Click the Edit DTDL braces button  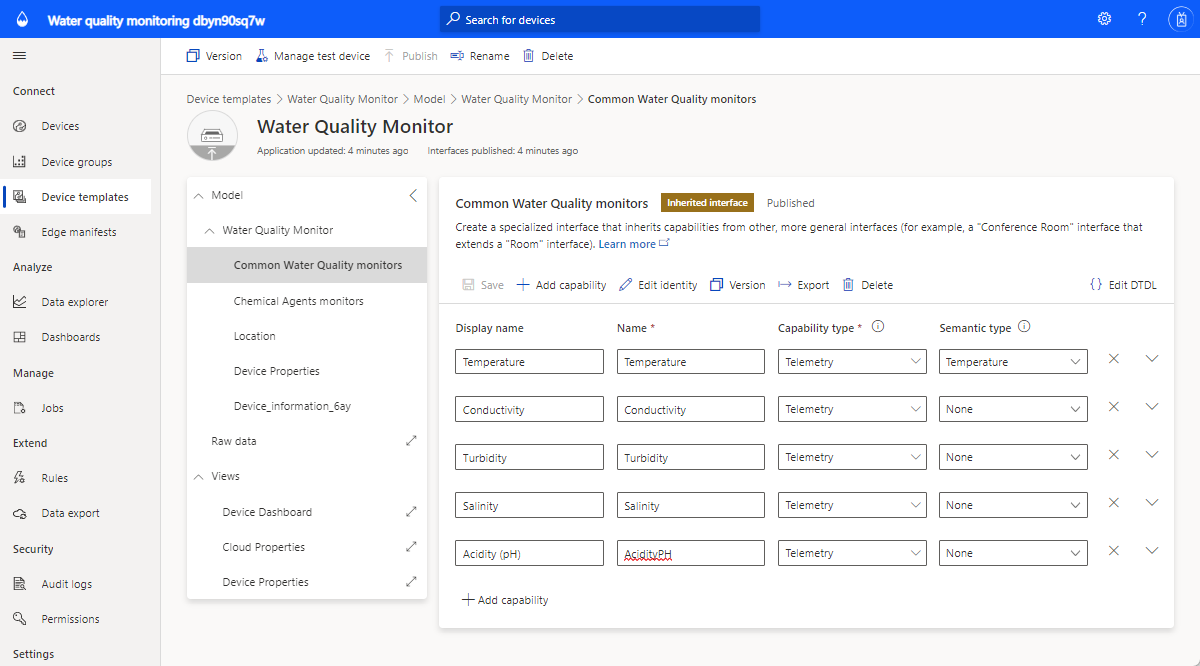click(x=1123, y=285)
